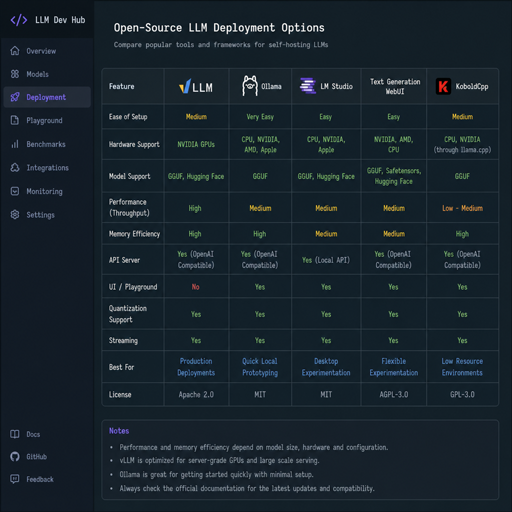Image resolution: width=512 pixels, height=512 pixels.
Task: Click the Production Deployments cell
Action: coord(196,367)
